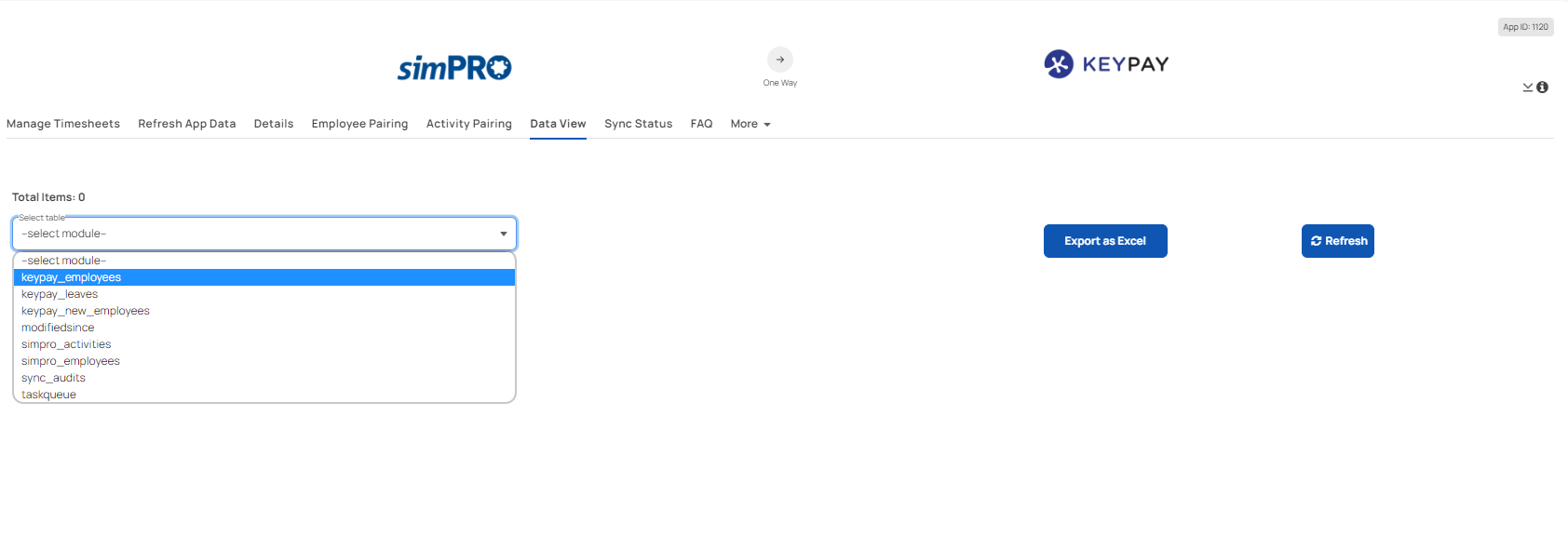The width and height of the screenshot is (1568, 550).
Task: Click the Export as Excel button
Action: pyautogui.click(x=1105, y=241)
